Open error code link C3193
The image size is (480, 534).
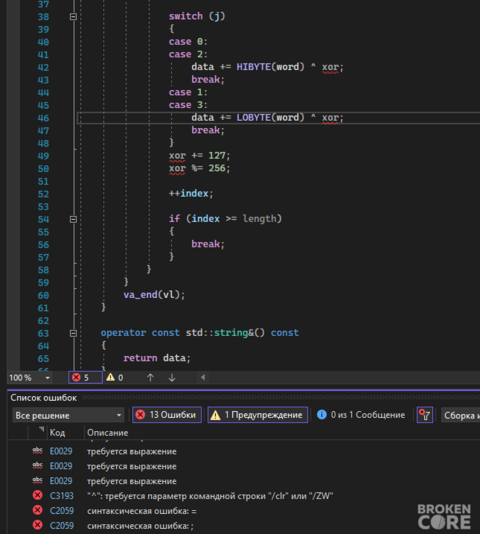[61, 496]
